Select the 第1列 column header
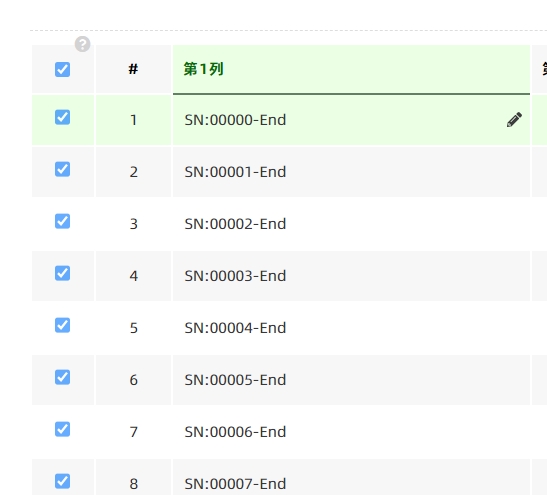The height and width of the screenshot is (495, 547). click(x=351, y=69)
